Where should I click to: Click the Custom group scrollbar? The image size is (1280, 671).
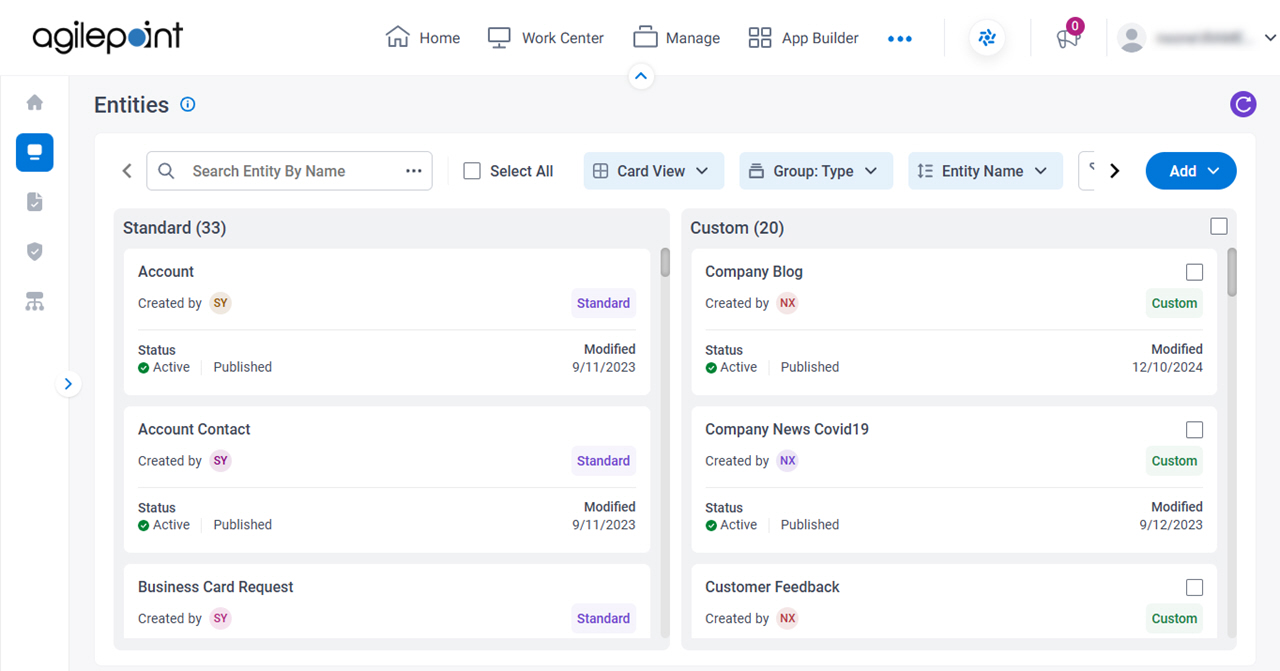click(x=1232, y=272)
